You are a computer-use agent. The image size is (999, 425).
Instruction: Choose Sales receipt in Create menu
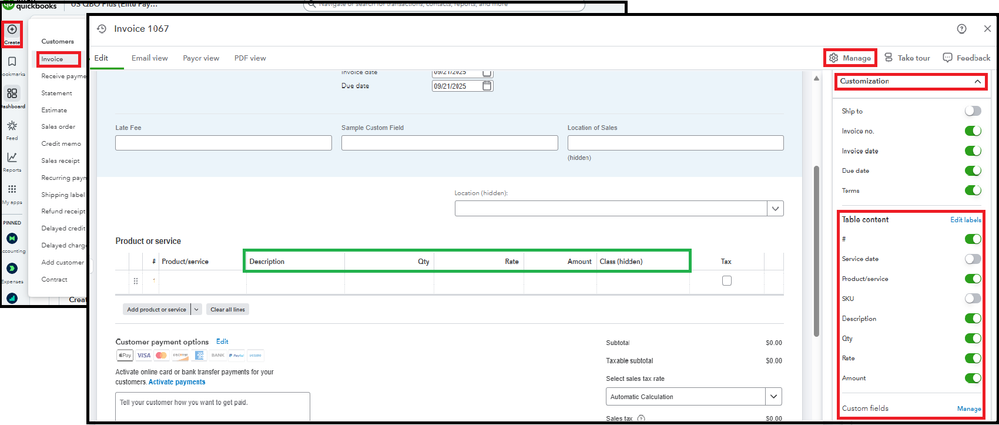pos(60,161)
